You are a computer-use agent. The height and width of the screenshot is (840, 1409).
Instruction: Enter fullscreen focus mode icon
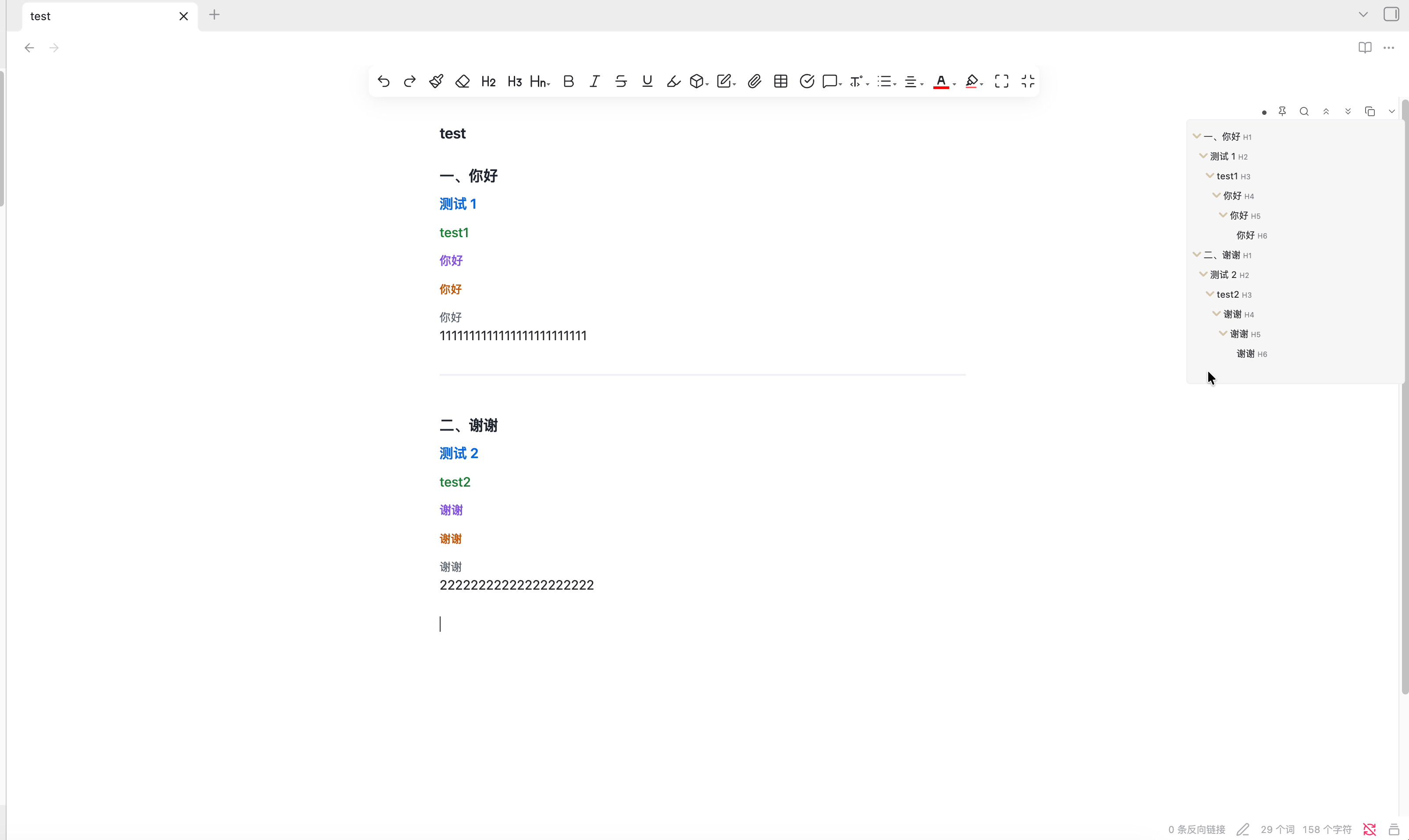click(x=1002, y=82)
